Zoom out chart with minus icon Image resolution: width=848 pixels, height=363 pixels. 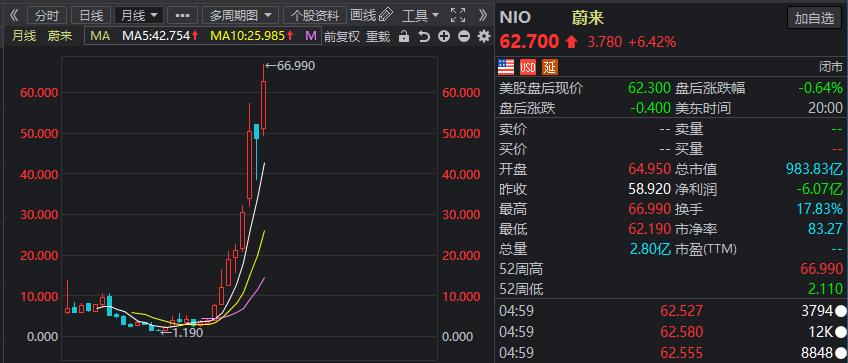coord(464,36)
